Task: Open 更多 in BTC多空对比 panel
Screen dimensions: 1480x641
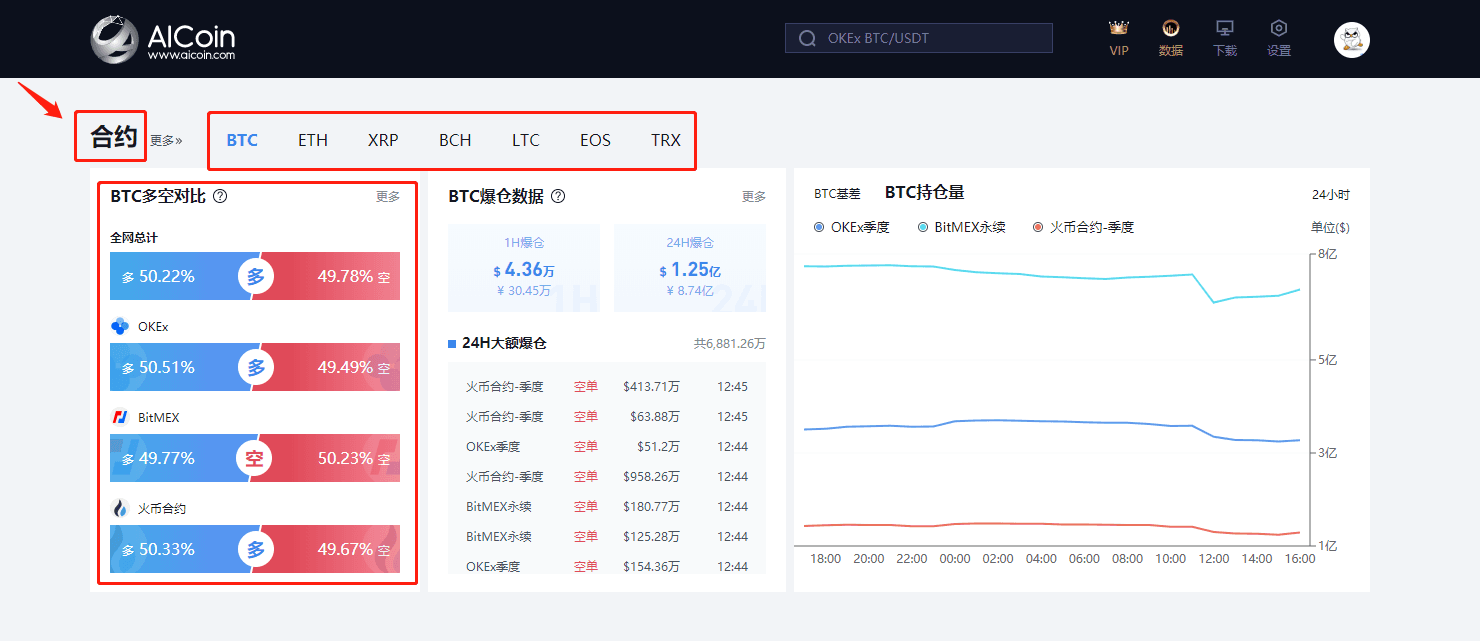Action: point(388,197)
